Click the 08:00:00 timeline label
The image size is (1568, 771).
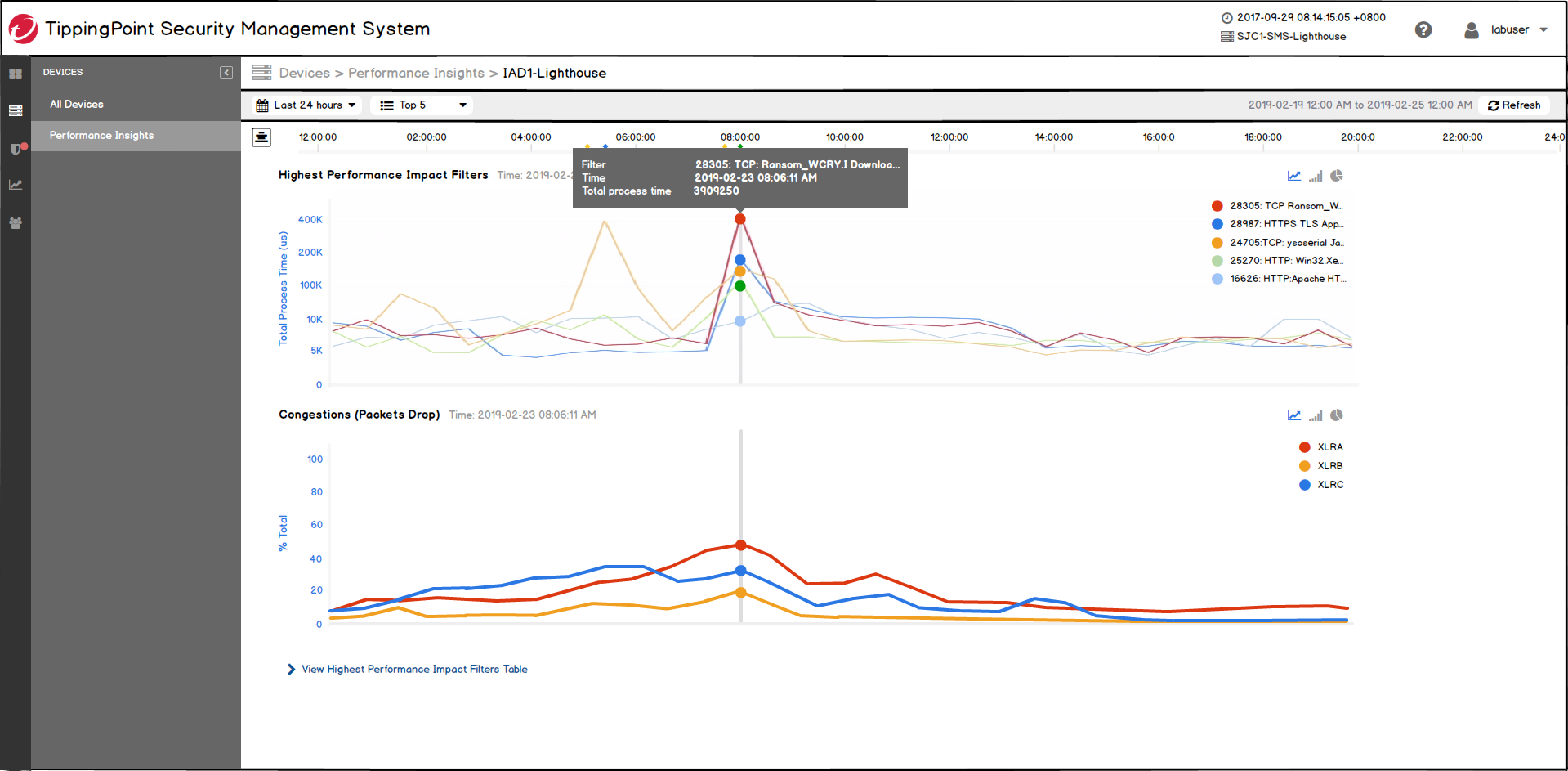click(x=740, y=137)
